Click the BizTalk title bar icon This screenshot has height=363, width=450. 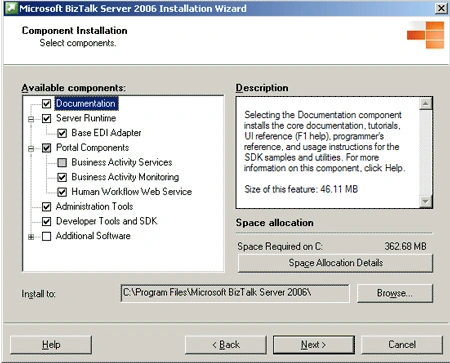[x=11, y=8]
